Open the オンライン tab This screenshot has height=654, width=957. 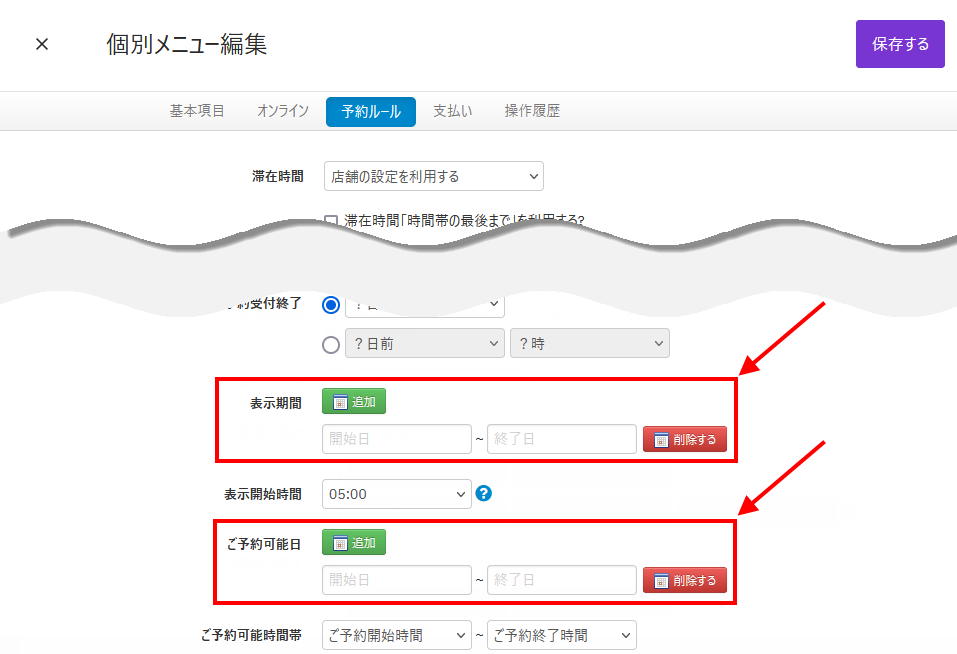283,111
